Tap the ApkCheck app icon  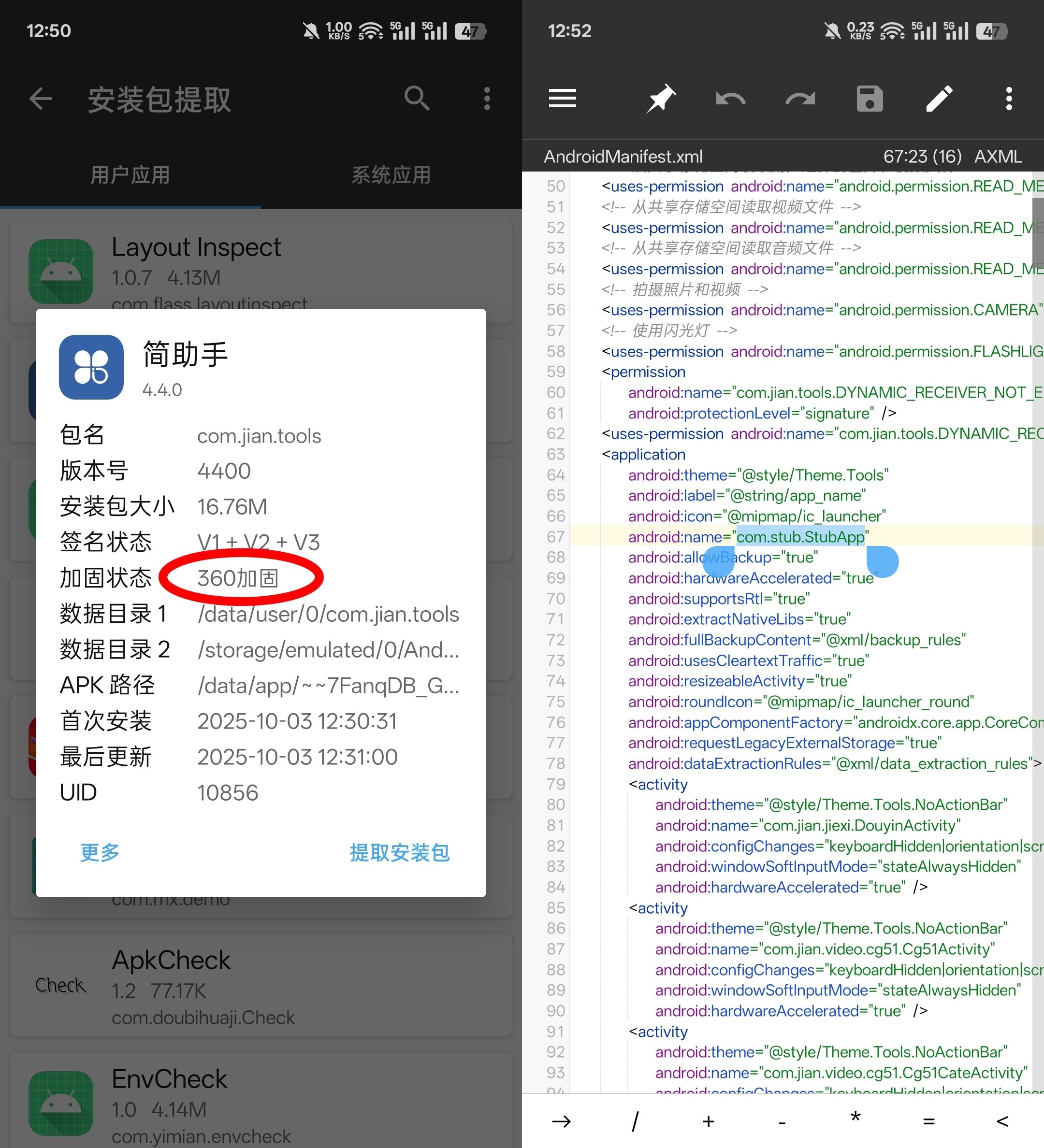[x=61, y=985]
